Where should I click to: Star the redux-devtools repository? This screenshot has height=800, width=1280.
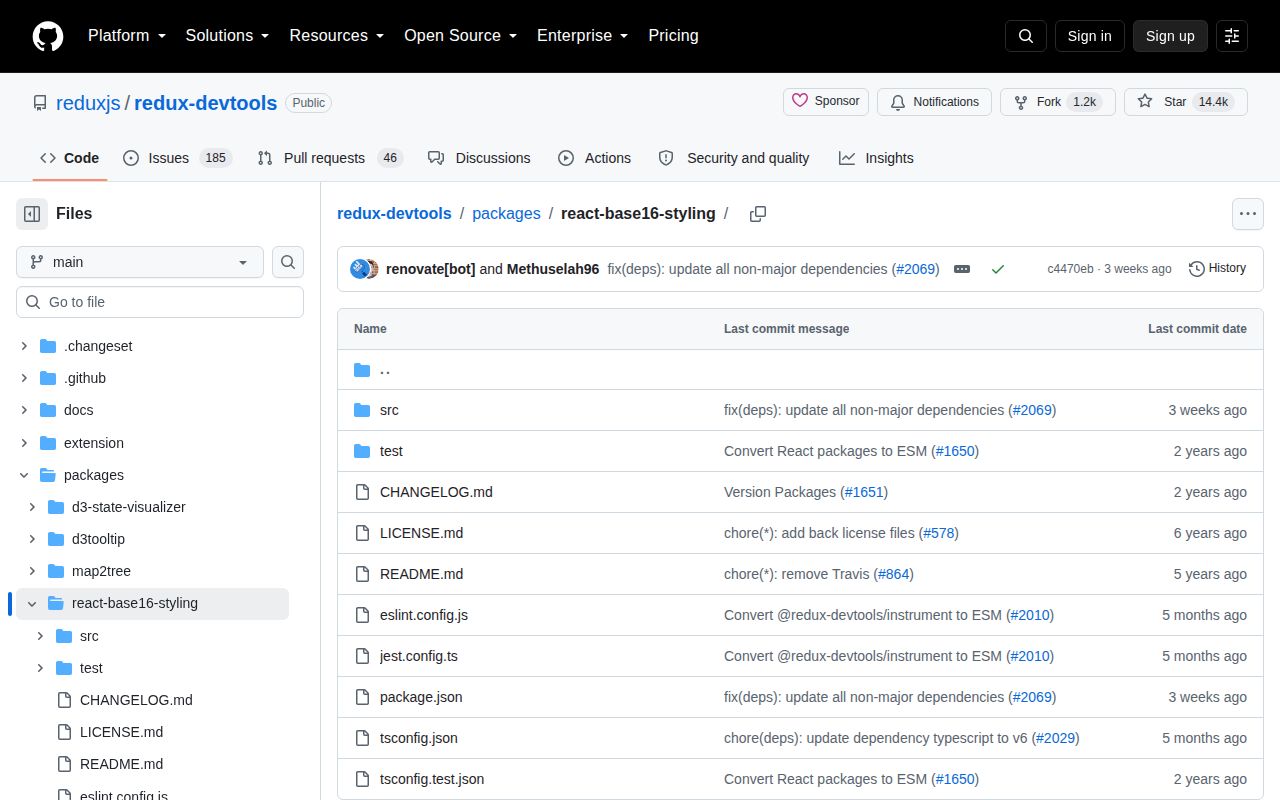pos(1186,102)
